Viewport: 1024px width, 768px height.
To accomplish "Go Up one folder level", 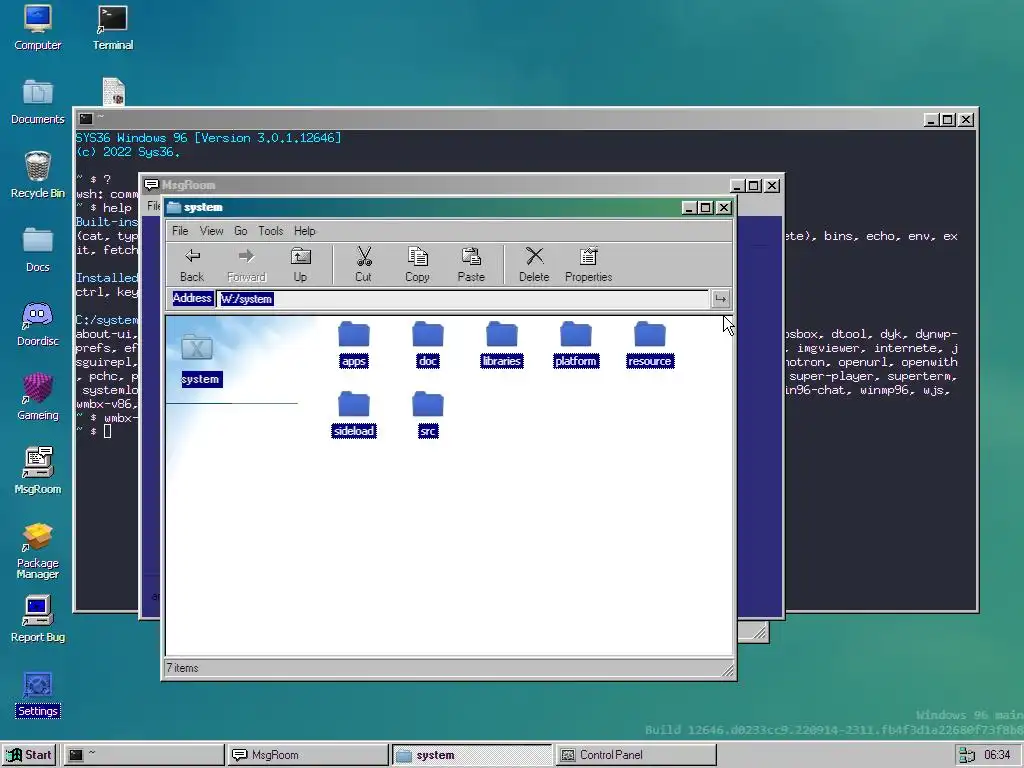I will 300,264.
